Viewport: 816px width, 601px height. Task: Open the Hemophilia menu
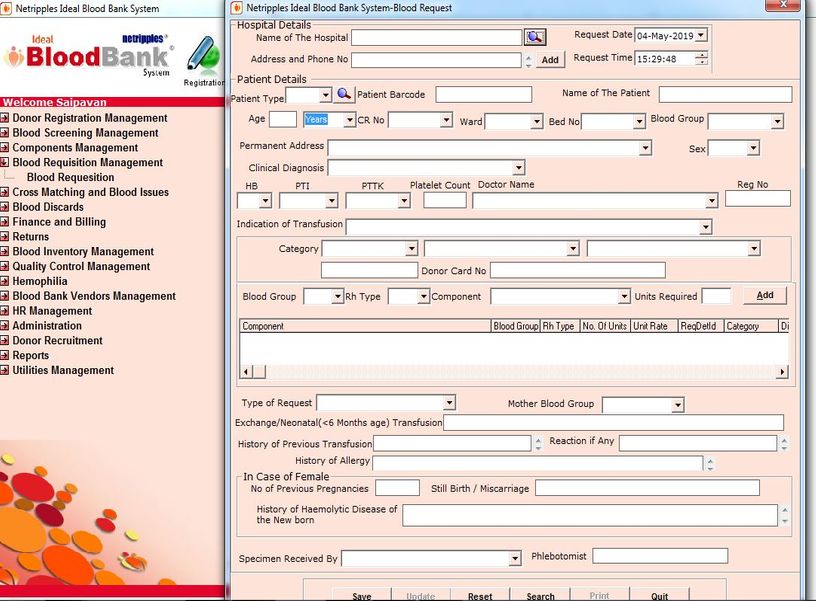pyautogui.click(x=40, y=281)
